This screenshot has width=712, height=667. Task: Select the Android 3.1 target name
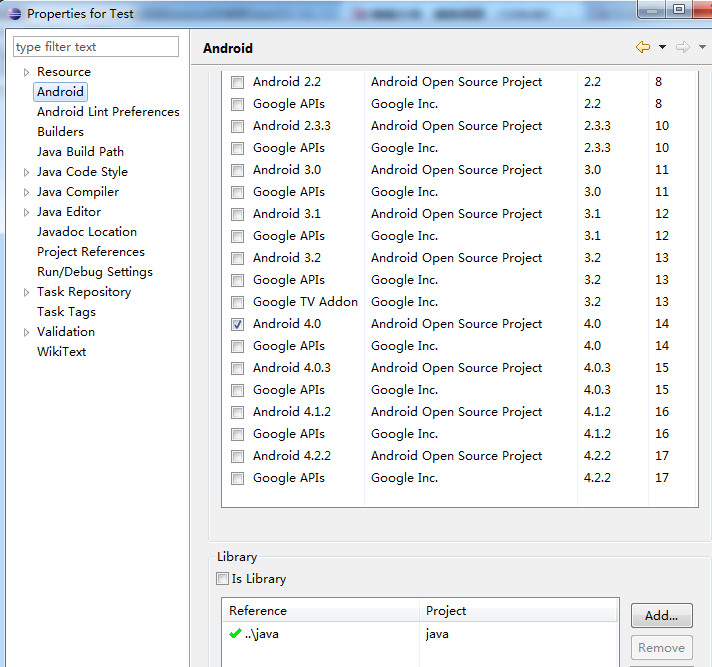coord(287,214)
